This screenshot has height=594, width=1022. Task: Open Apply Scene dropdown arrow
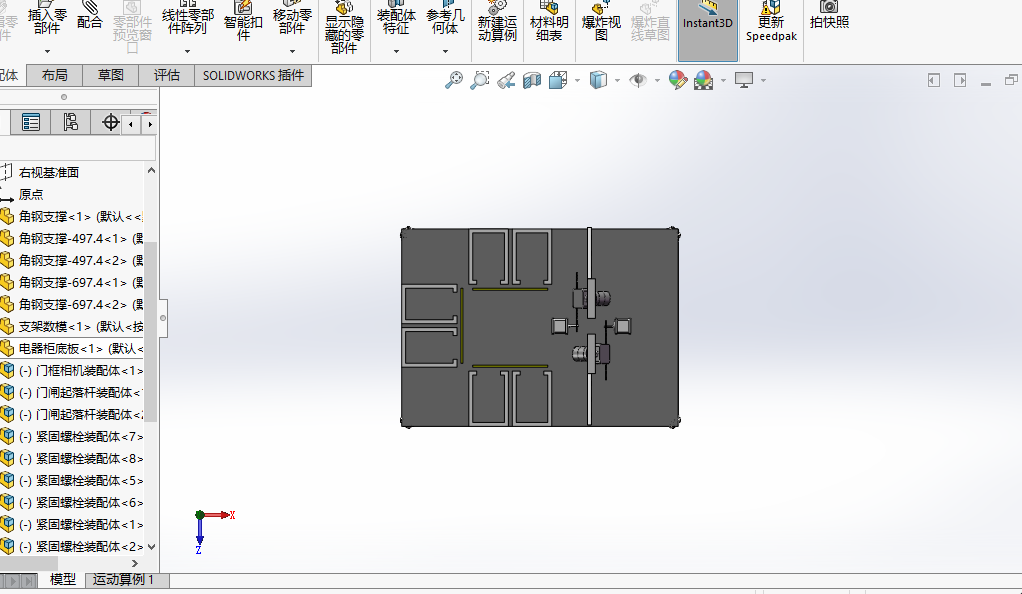click(723, 81)
